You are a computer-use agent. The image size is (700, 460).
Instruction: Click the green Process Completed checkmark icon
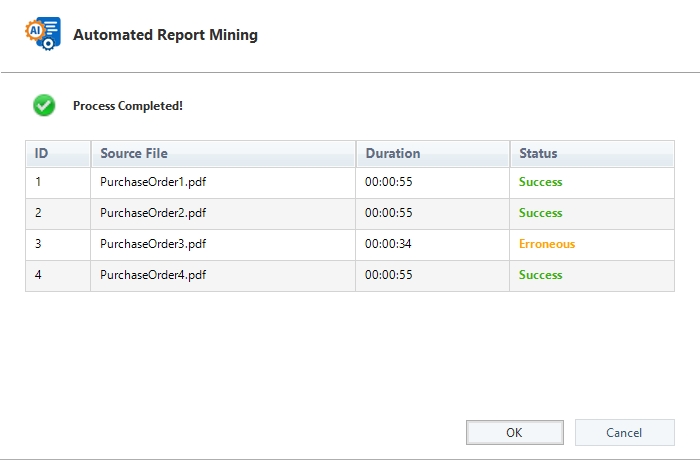(44, 105)
